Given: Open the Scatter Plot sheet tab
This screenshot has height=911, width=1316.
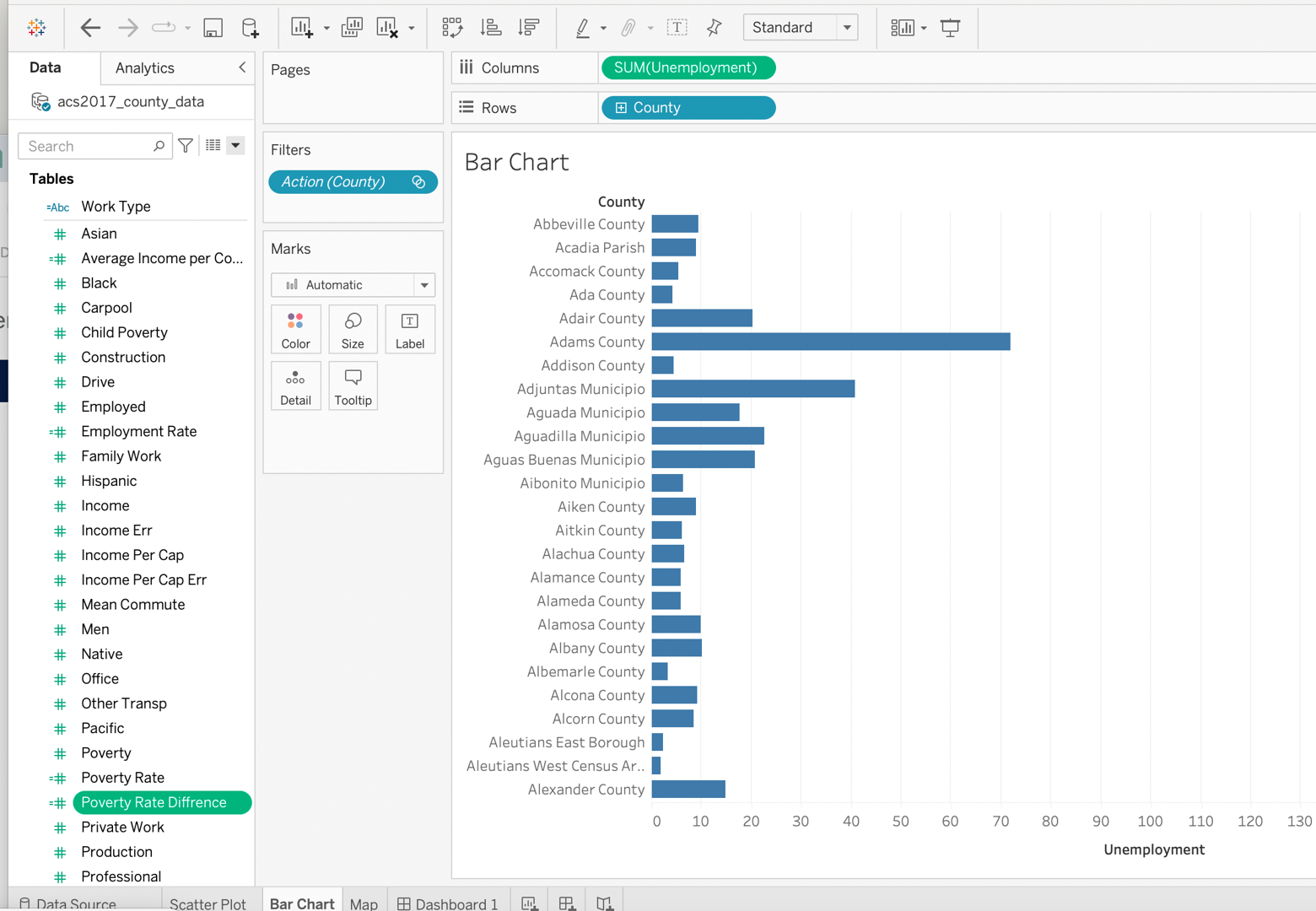Looking at the screenshot, I should click(x=208, y=903).
